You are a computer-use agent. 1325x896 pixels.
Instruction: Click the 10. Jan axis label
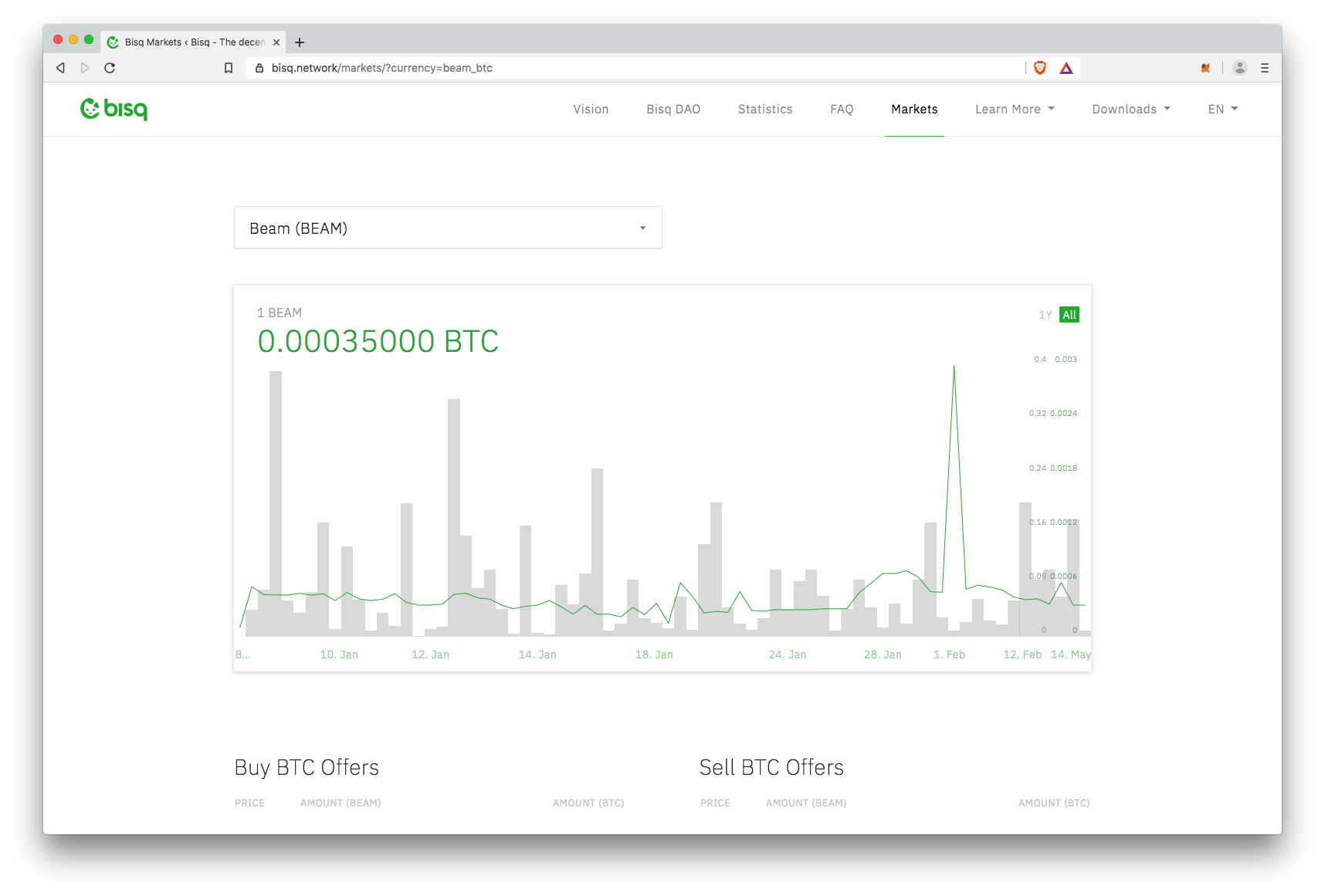(x=339, y=654)
